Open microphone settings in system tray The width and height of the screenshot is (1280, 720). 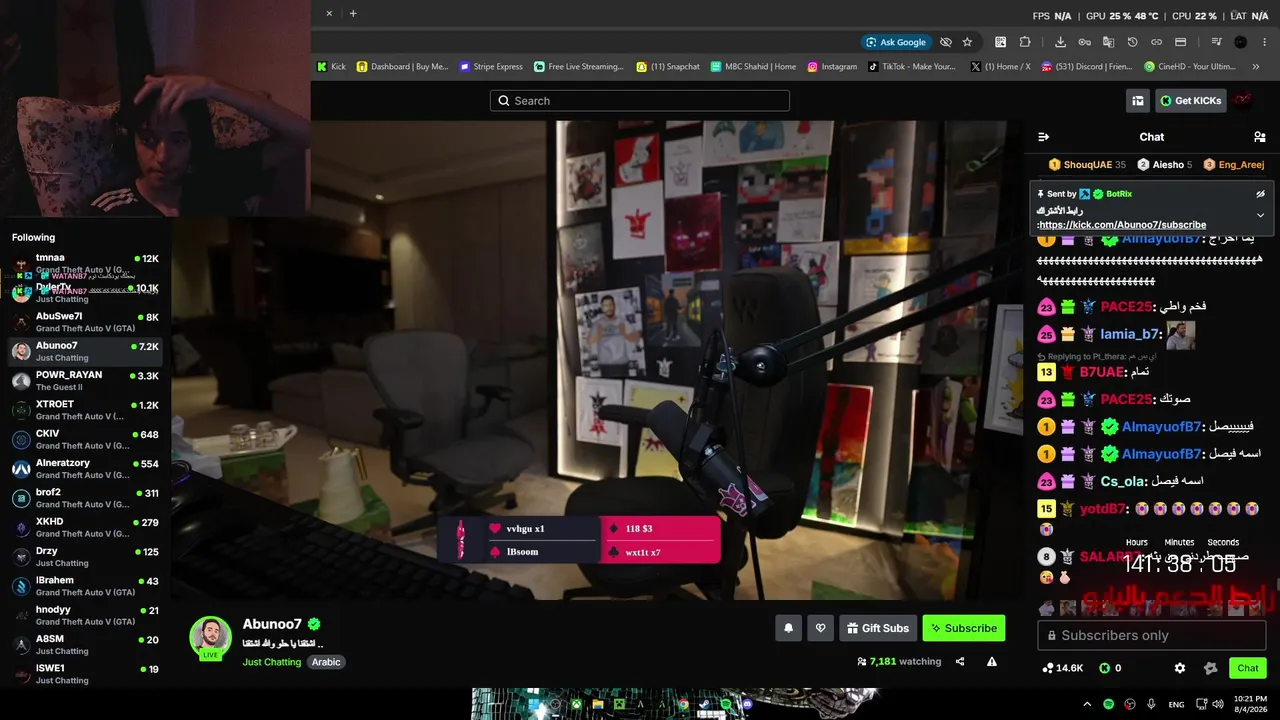point(1152,704)
